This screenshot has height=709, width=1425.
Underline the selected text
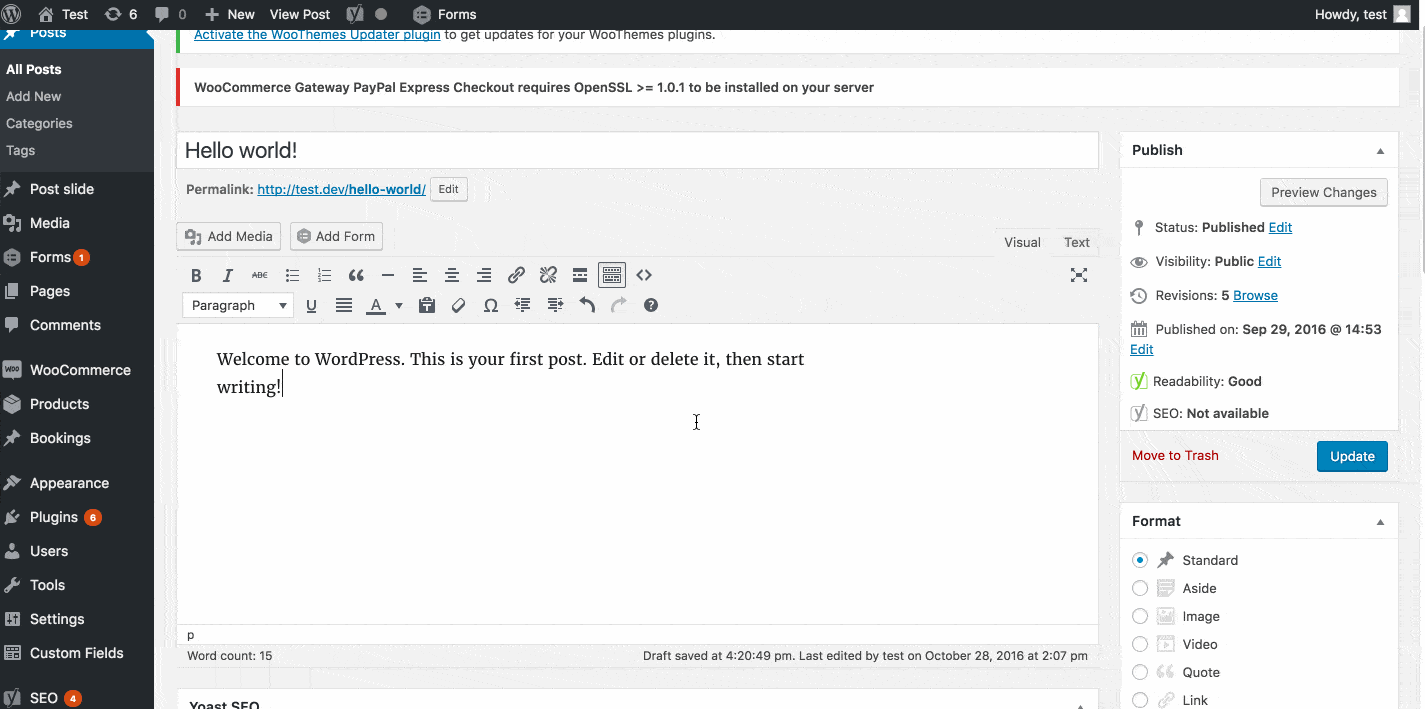pos(312,305)
